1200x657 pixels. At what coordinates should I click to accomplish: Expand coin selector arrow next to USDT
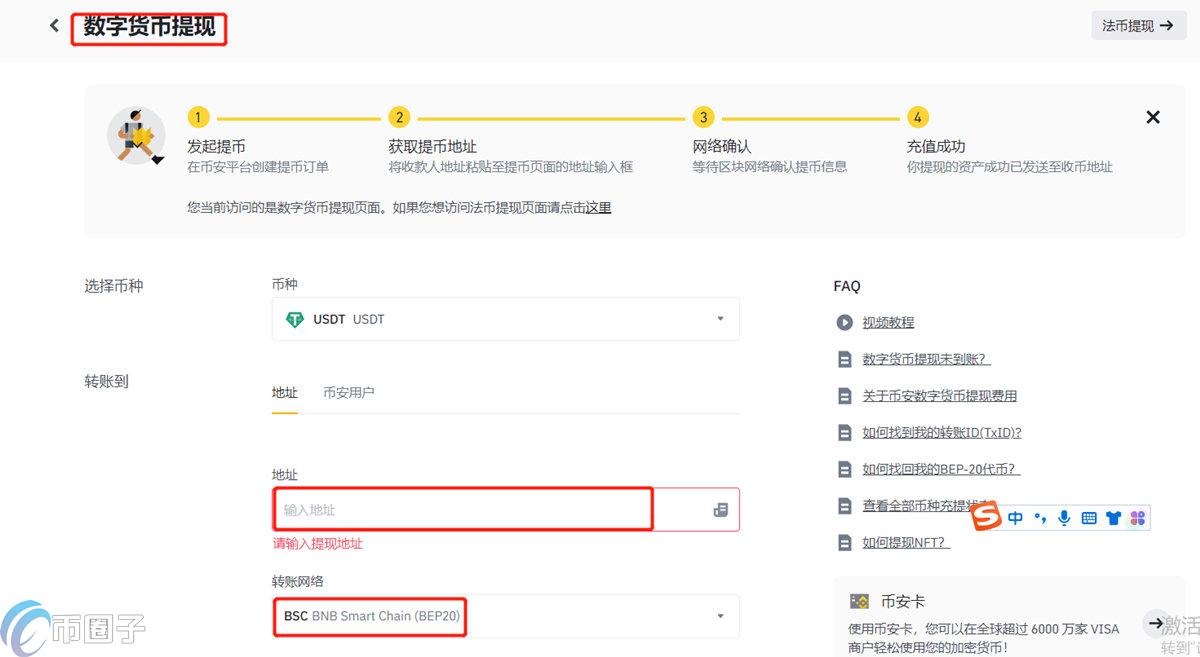[x=720, y=319]
